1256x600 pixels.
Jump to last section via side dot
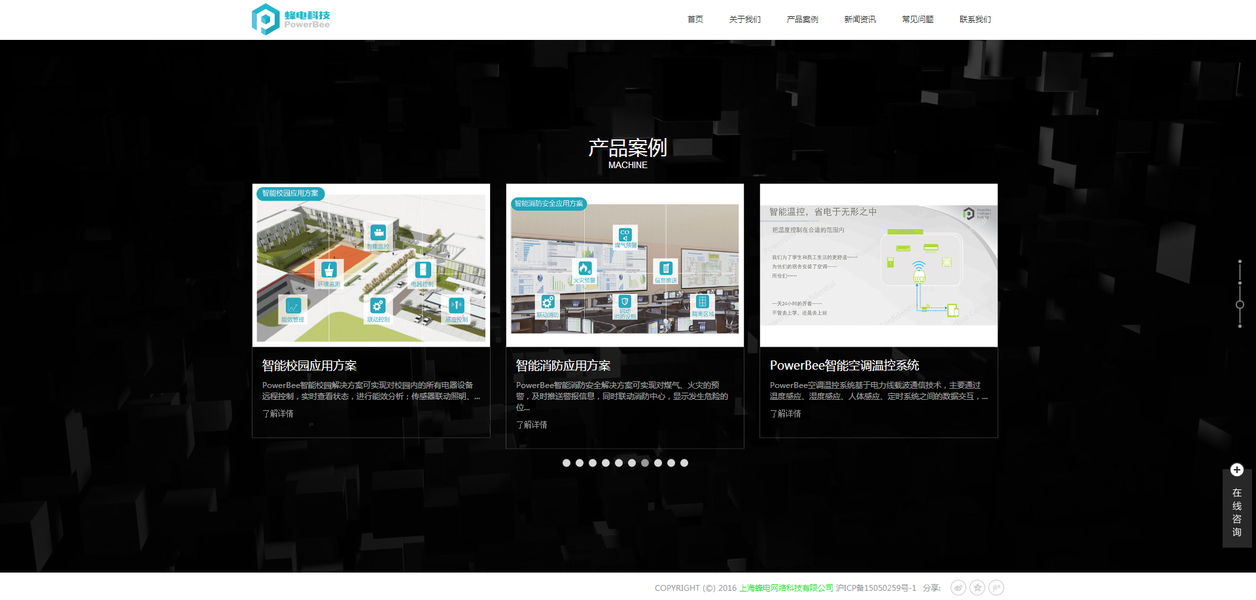click(1240, 325)
